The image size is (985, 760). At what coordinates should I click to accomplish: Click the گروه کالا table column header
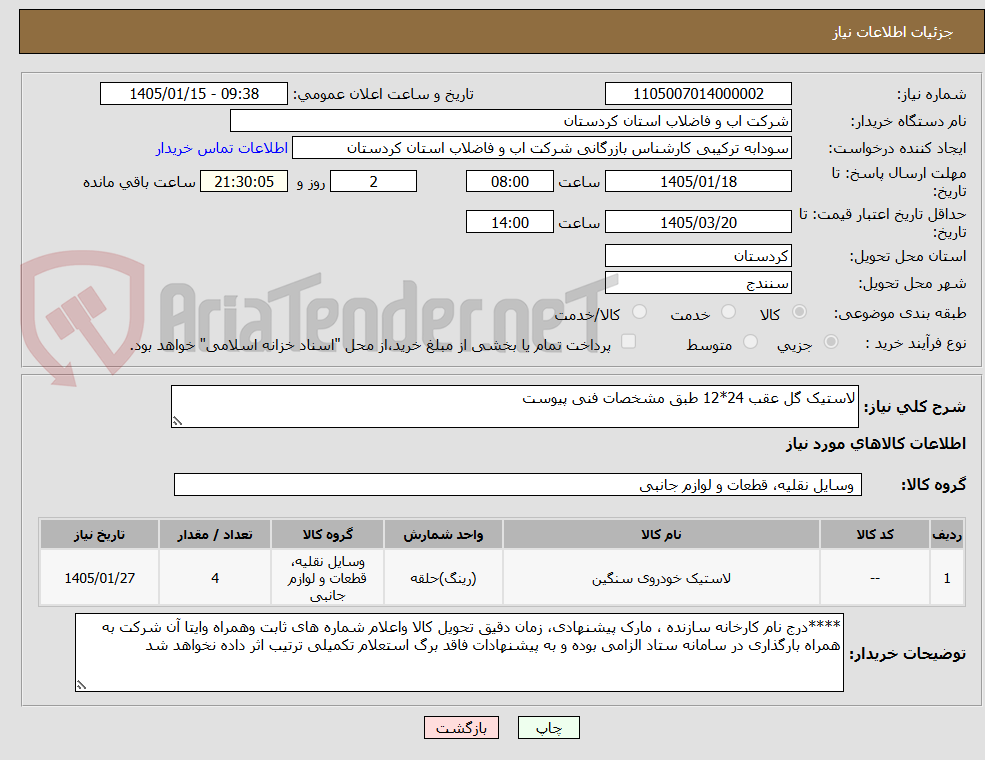tap(327, 535)
